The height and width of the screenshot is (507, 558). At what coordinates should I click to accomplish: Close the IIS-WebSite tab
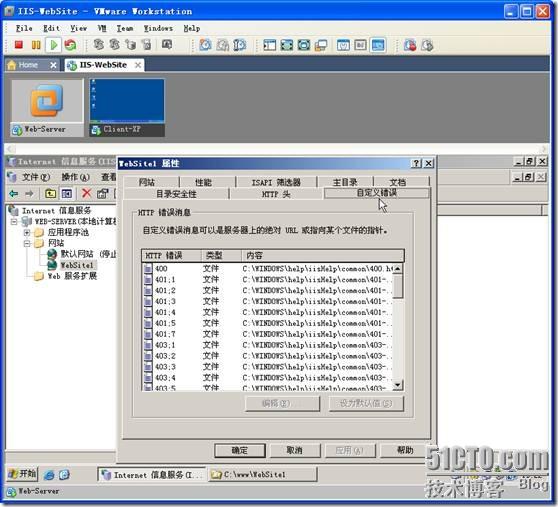coord(138,65)
